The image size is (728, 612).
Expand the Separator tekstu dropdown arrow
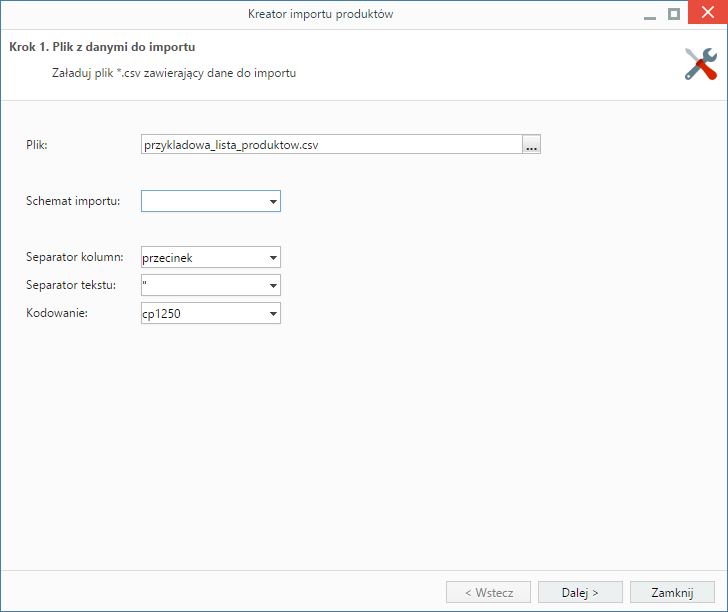(x=273, y=285)
